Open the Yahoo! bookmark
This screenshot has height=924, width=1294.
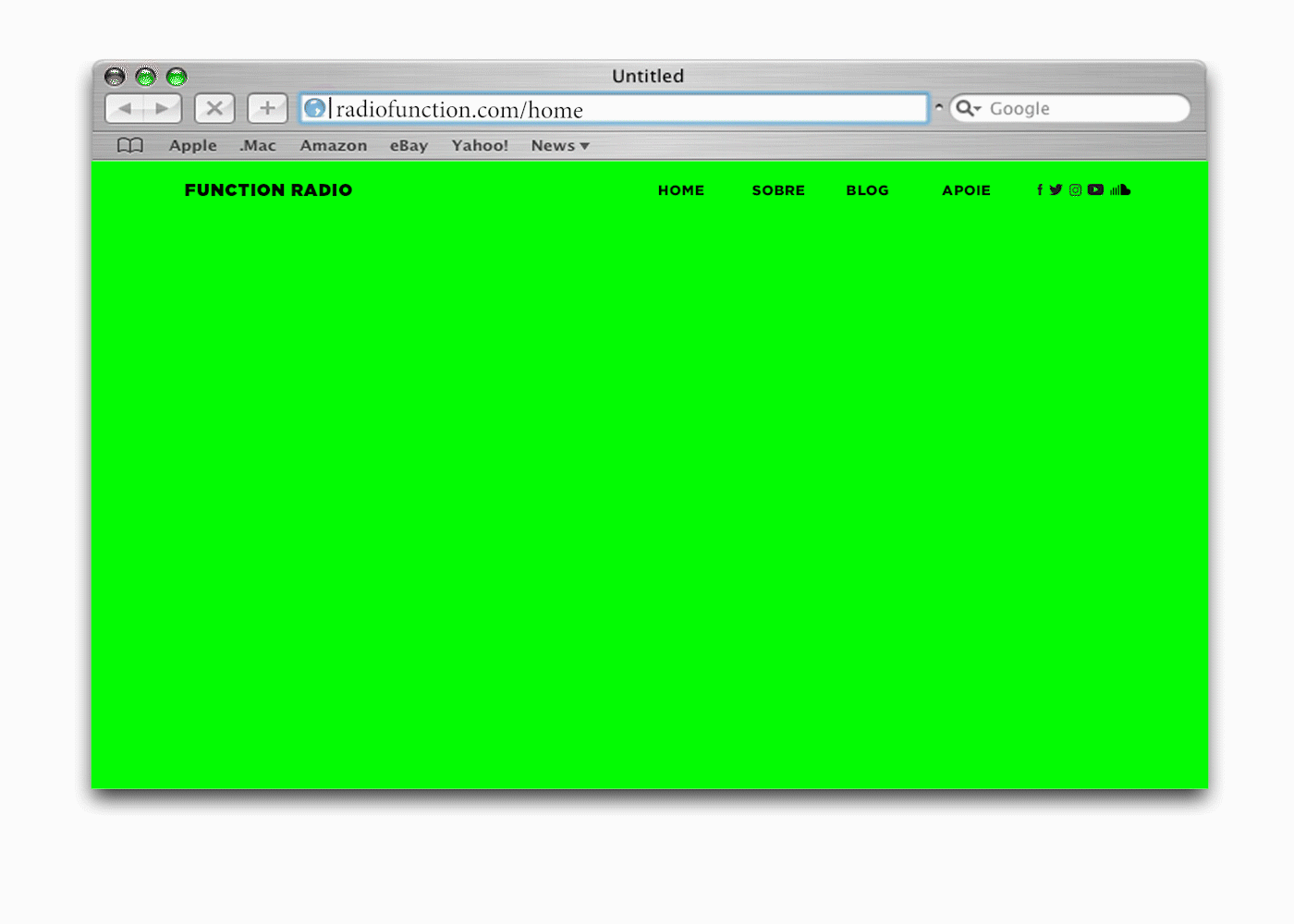(x=480, y=145)
